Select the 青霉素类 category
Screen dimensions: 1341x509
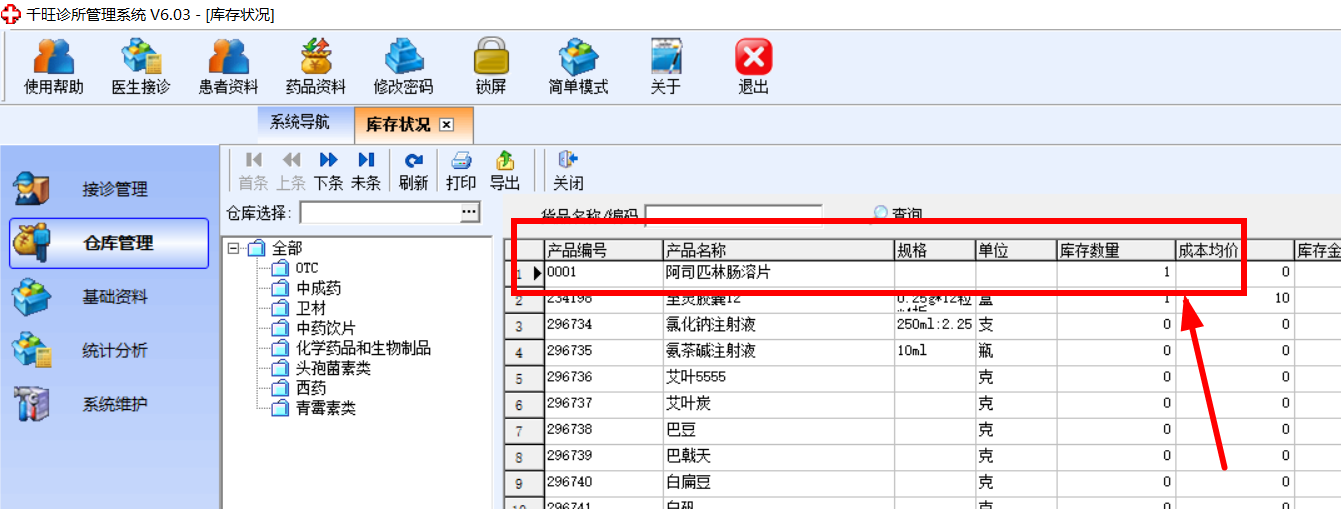(x=326, y=408)
